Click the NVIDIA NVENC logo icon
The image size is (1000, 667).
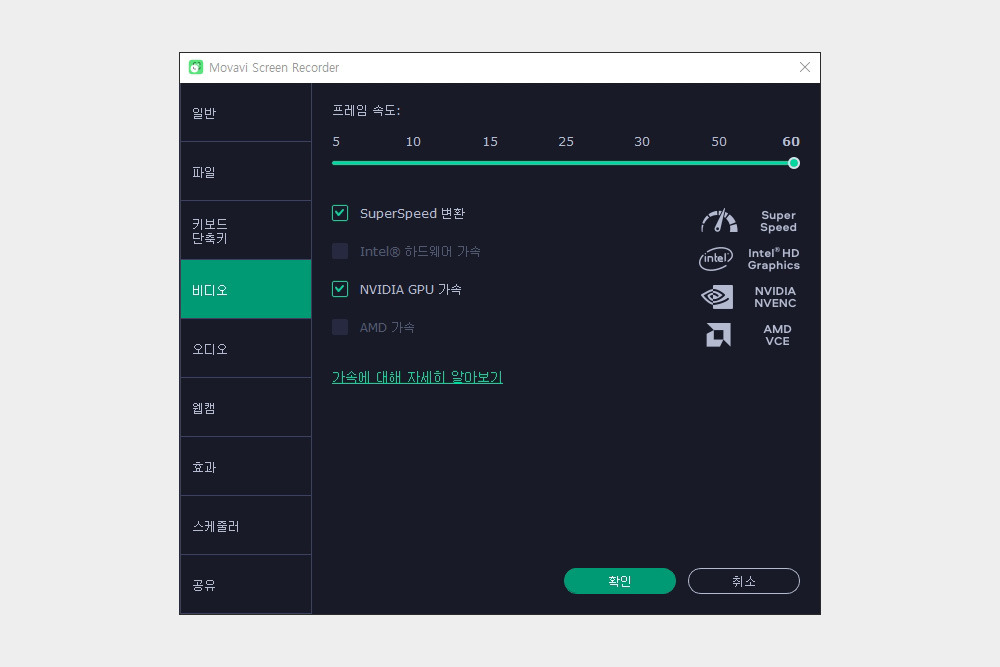pos(717,297)
